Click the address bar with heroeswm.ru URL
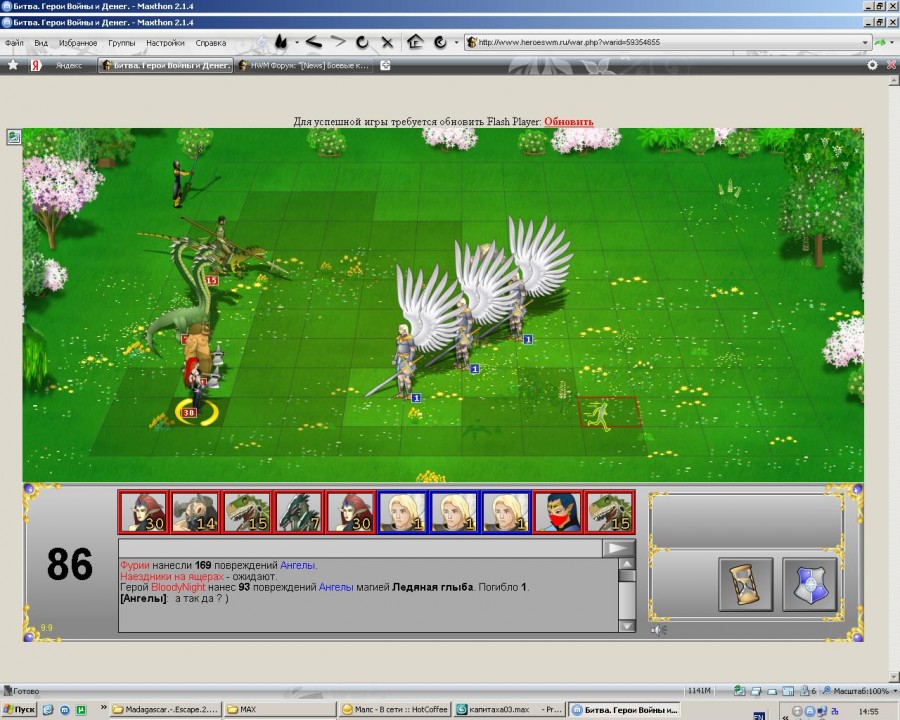900x720 pixels. click(x=667, y=42)
